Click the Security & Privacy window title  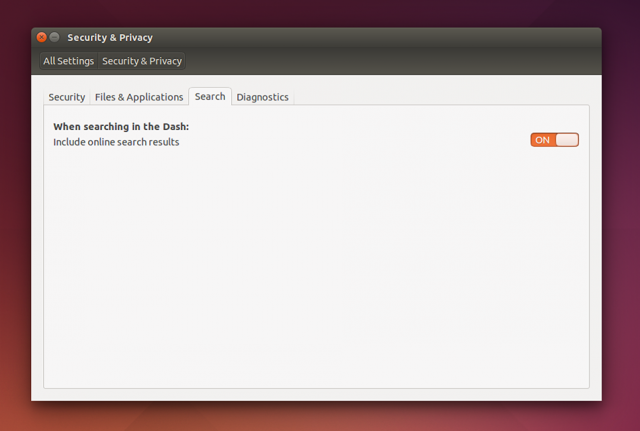pyautogui.click(x=110, y=38)
